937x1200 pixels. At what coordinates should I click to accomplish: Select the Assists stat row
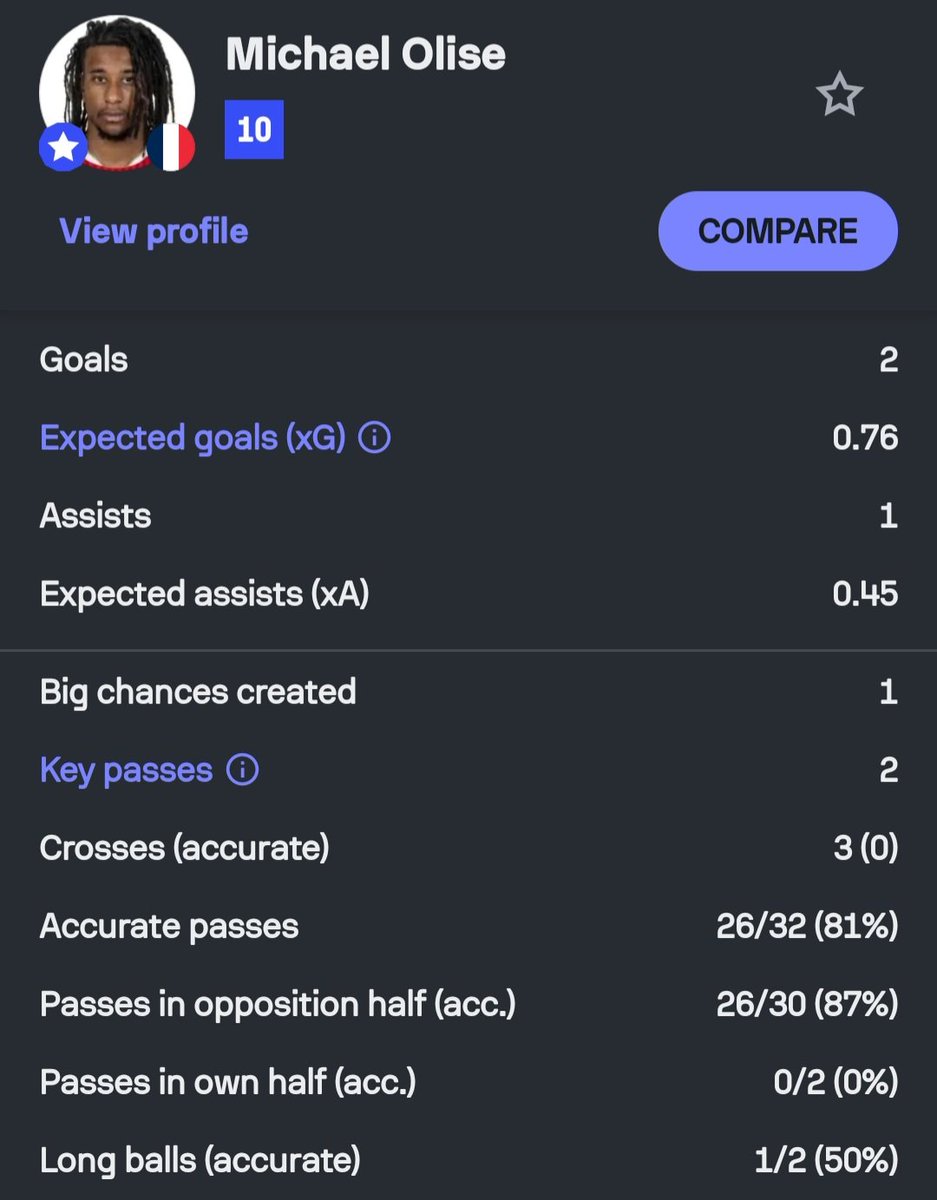pos(468,516)
